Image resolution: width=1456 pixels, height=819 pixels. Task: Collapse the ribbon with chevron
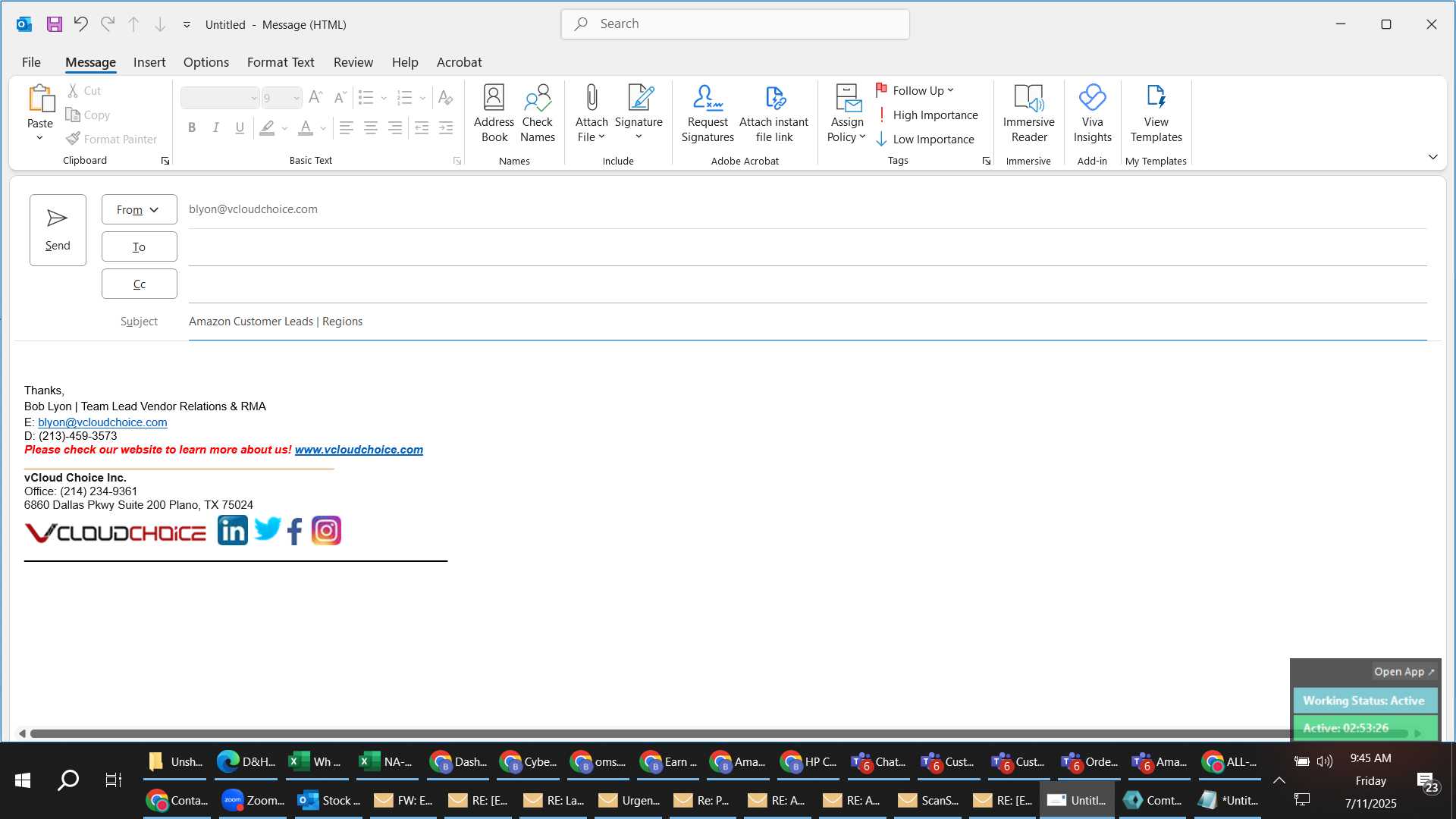(1432, 157)
